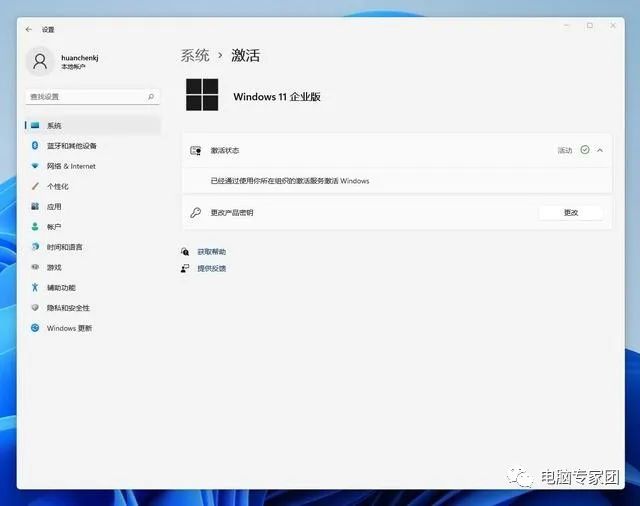Click the 激活状态 label
Image resolution: width=640 pixels, height=506 pixels.
pos(224,151)
